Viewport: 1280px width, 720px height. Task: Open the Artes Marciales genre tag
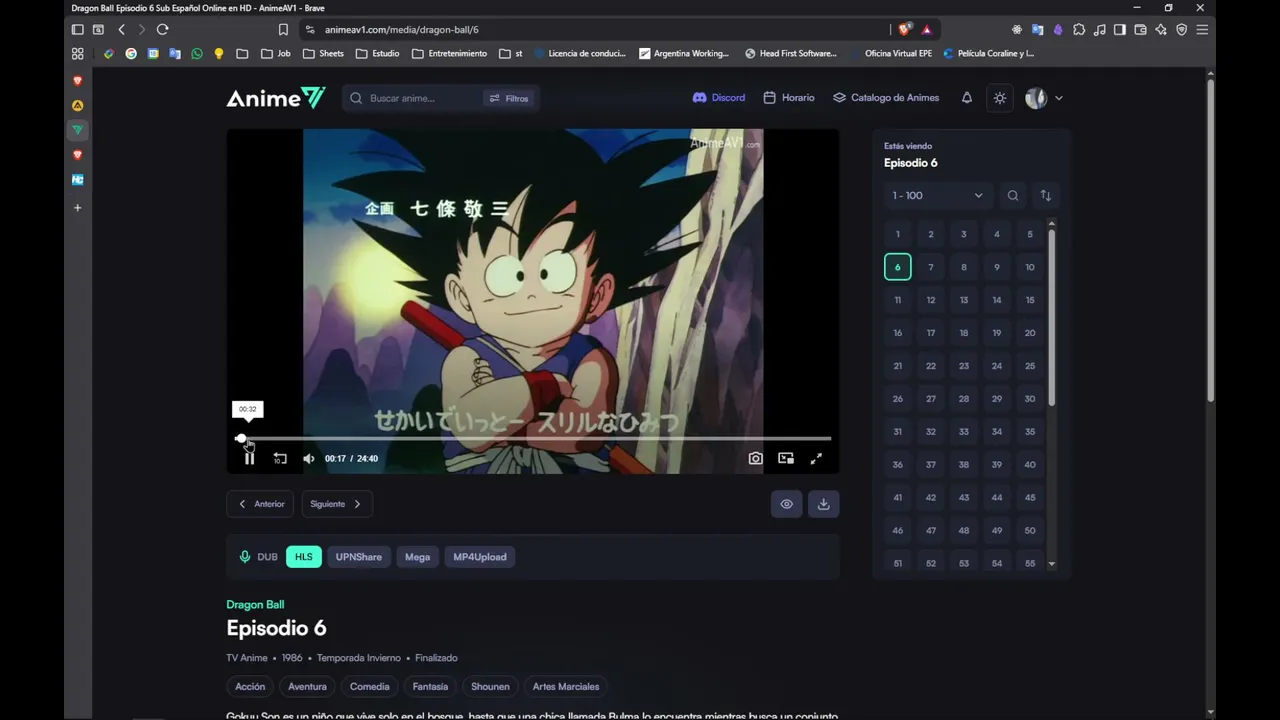566,687
